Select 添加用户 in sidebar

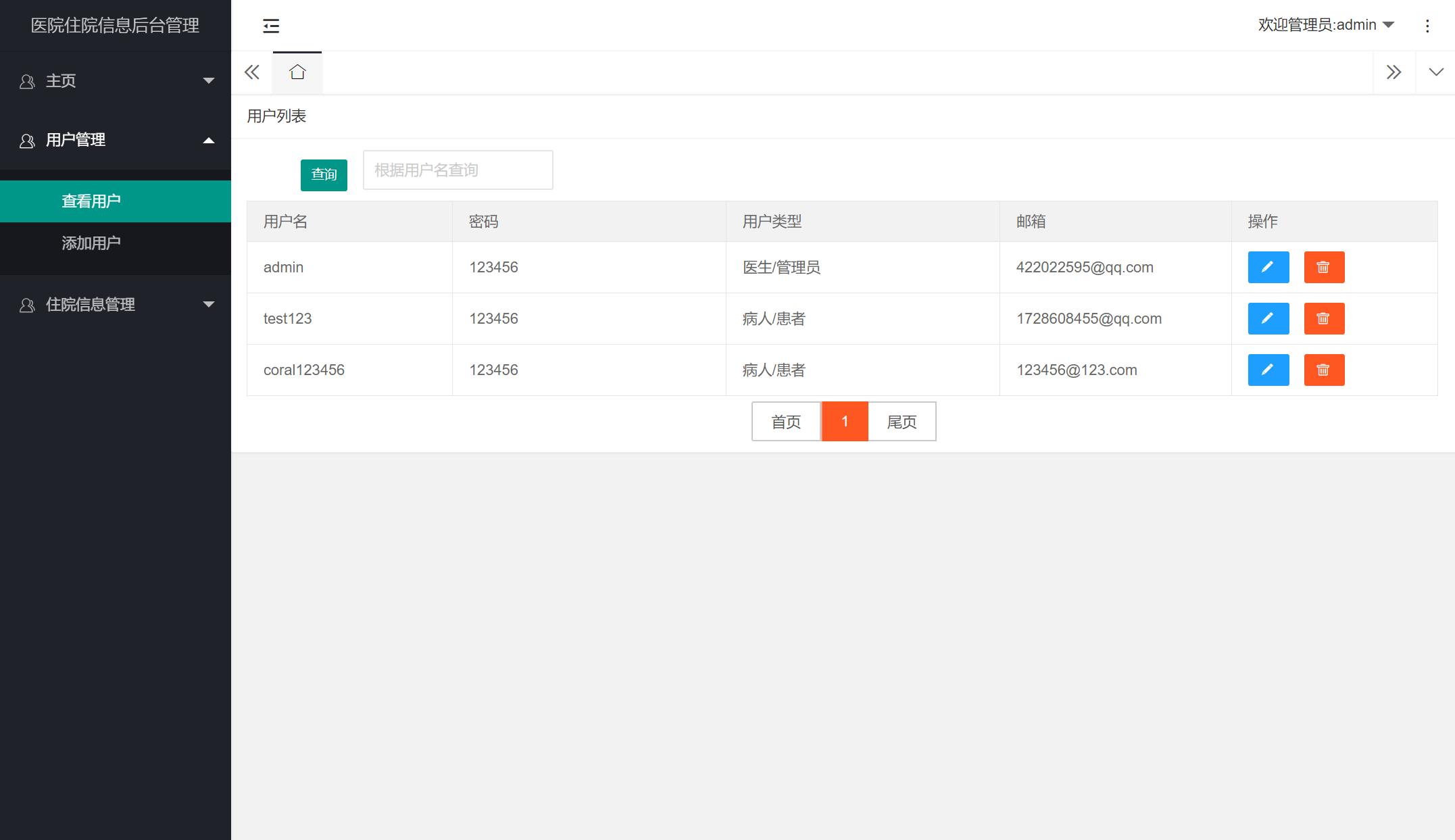(x=116, y=243)
